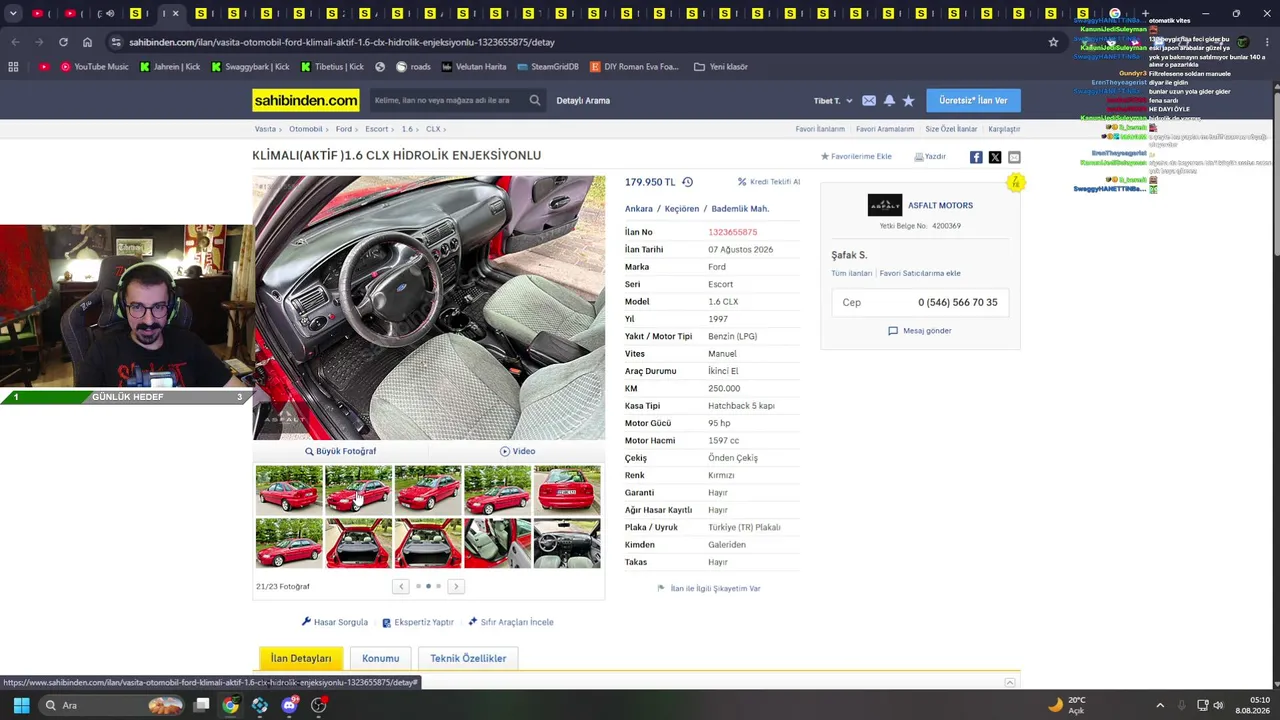The image size is (1280, 720).
Task: Open price history clock icon
Action: tap(687, 182)
